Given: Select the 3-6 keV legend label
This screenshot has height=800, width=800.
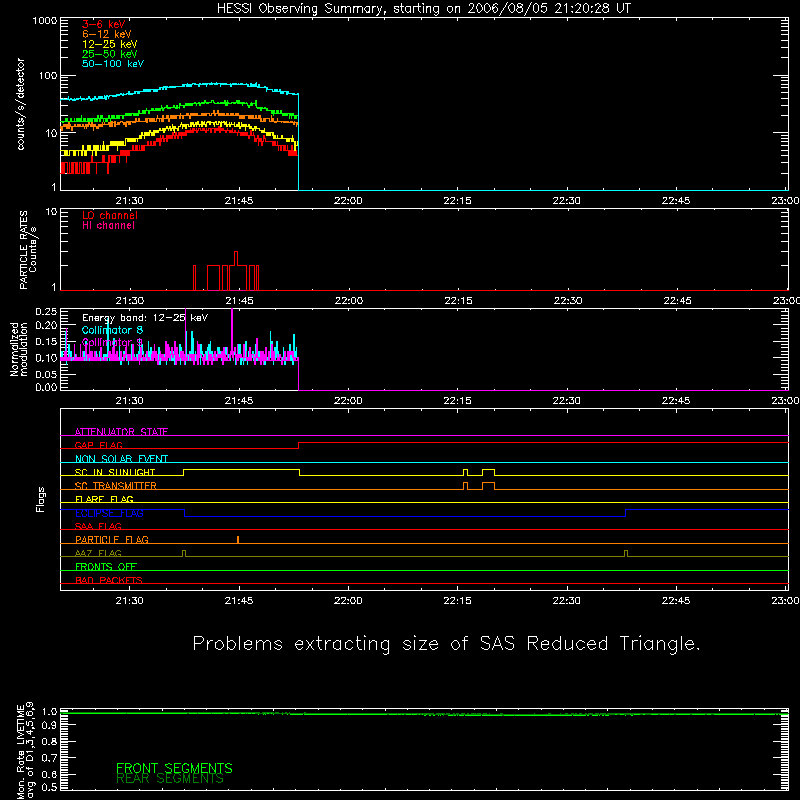Looking at the screenshot, I should (x=104, y=24).
